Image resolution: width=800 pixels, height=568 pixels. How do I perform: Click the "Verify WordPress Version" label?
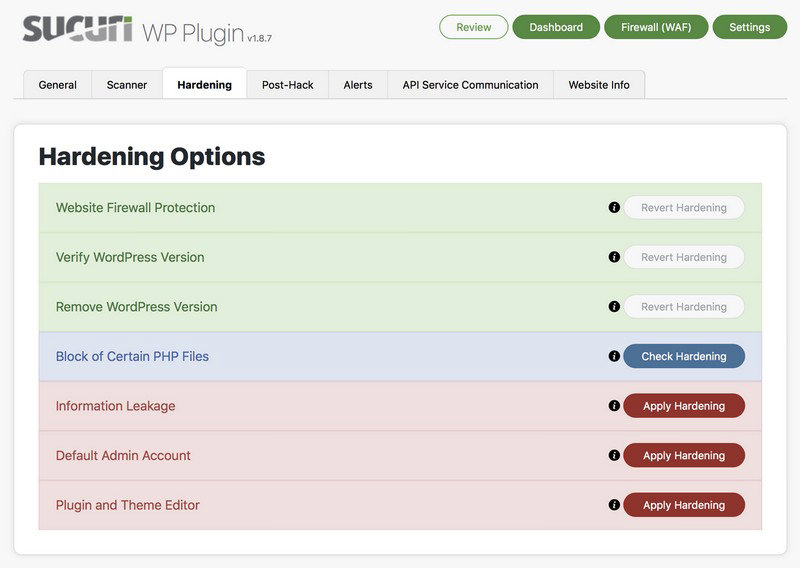pyautogui.click(x=130, y=257)
